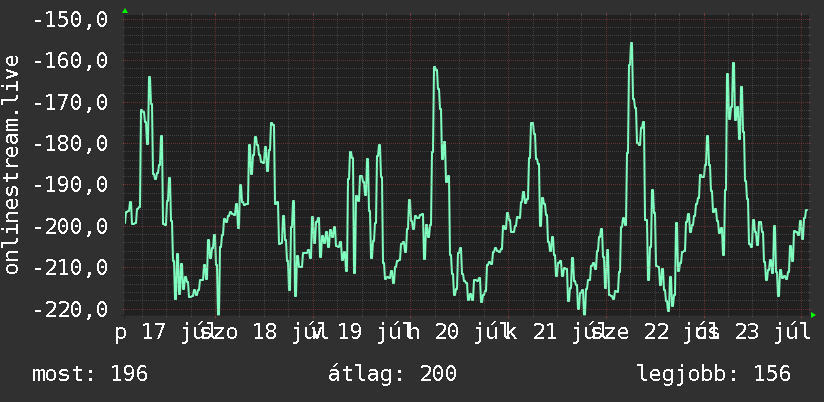Click the highest peak of the green line
Viewport: 824px width, 402px height.
tap(631, 44)
